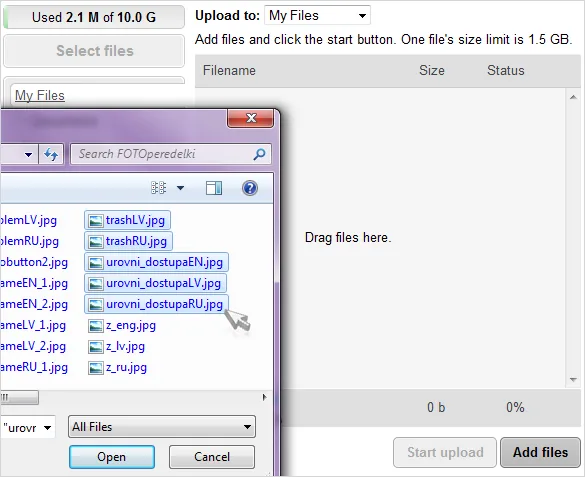Viewport: 585px width, 477px height.
Task: Click the horizontal scrollbar right arrow
Action: 265,397
